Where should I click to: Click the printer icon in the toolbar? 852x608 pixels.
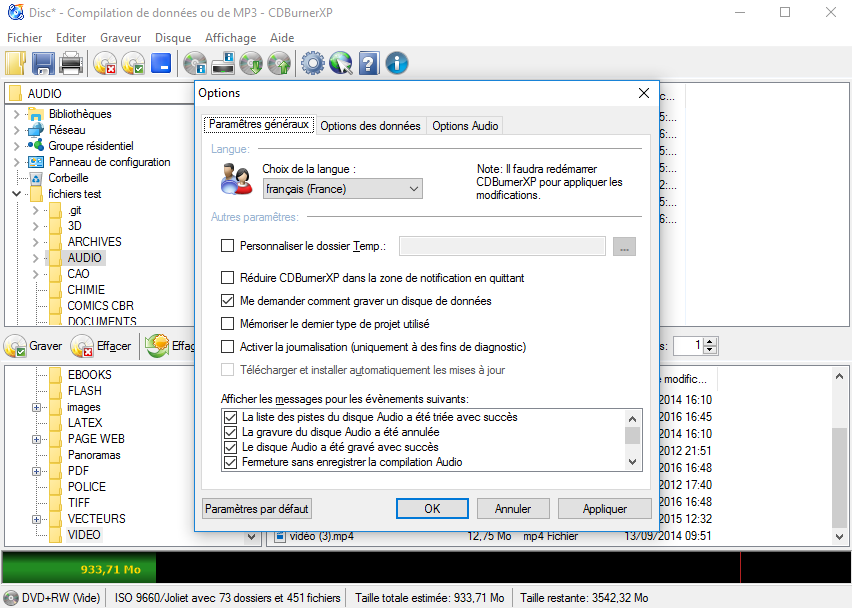click(71, 63)
